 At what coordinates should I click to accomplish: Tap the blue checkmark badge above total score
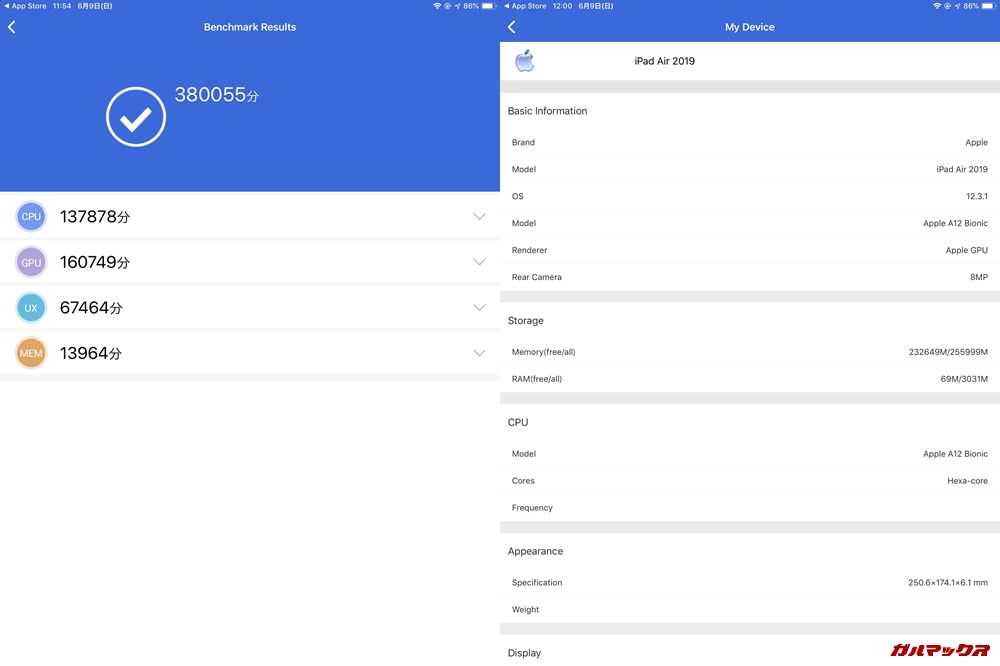136,116
